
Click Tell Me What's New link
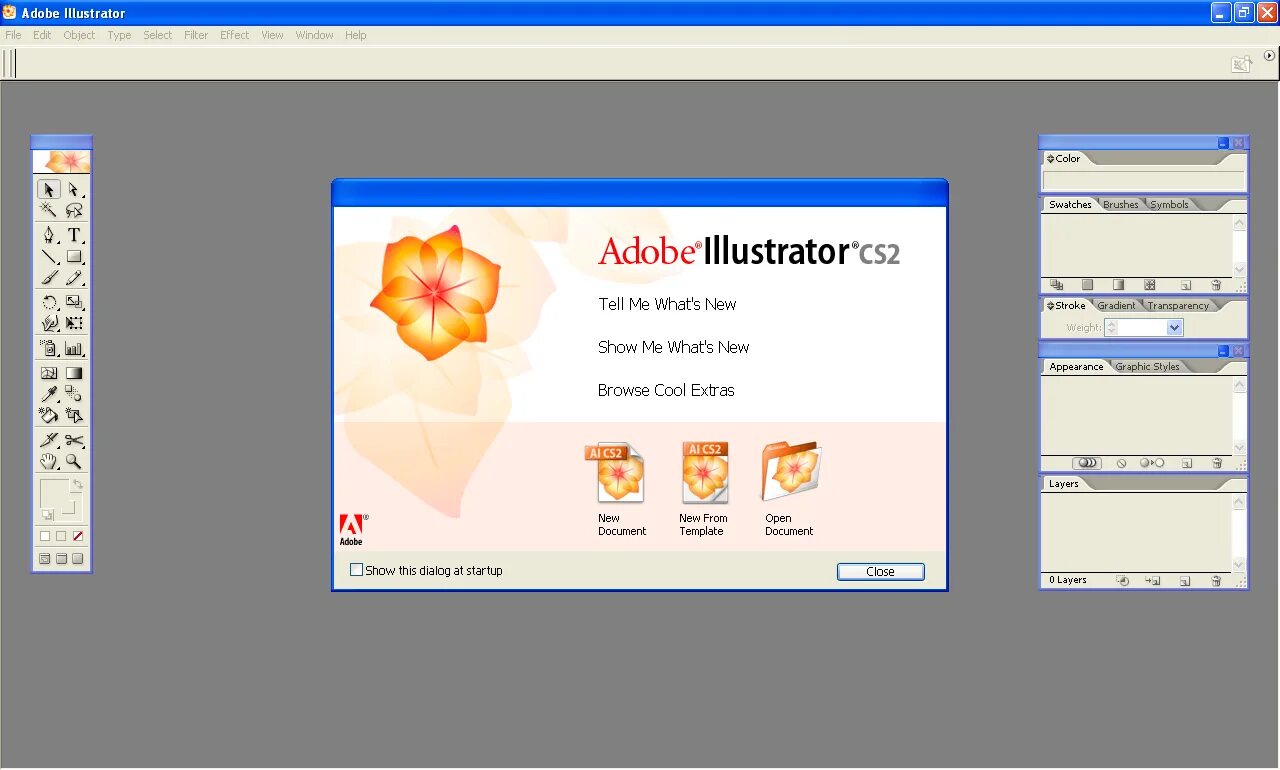tap(667, 304)
